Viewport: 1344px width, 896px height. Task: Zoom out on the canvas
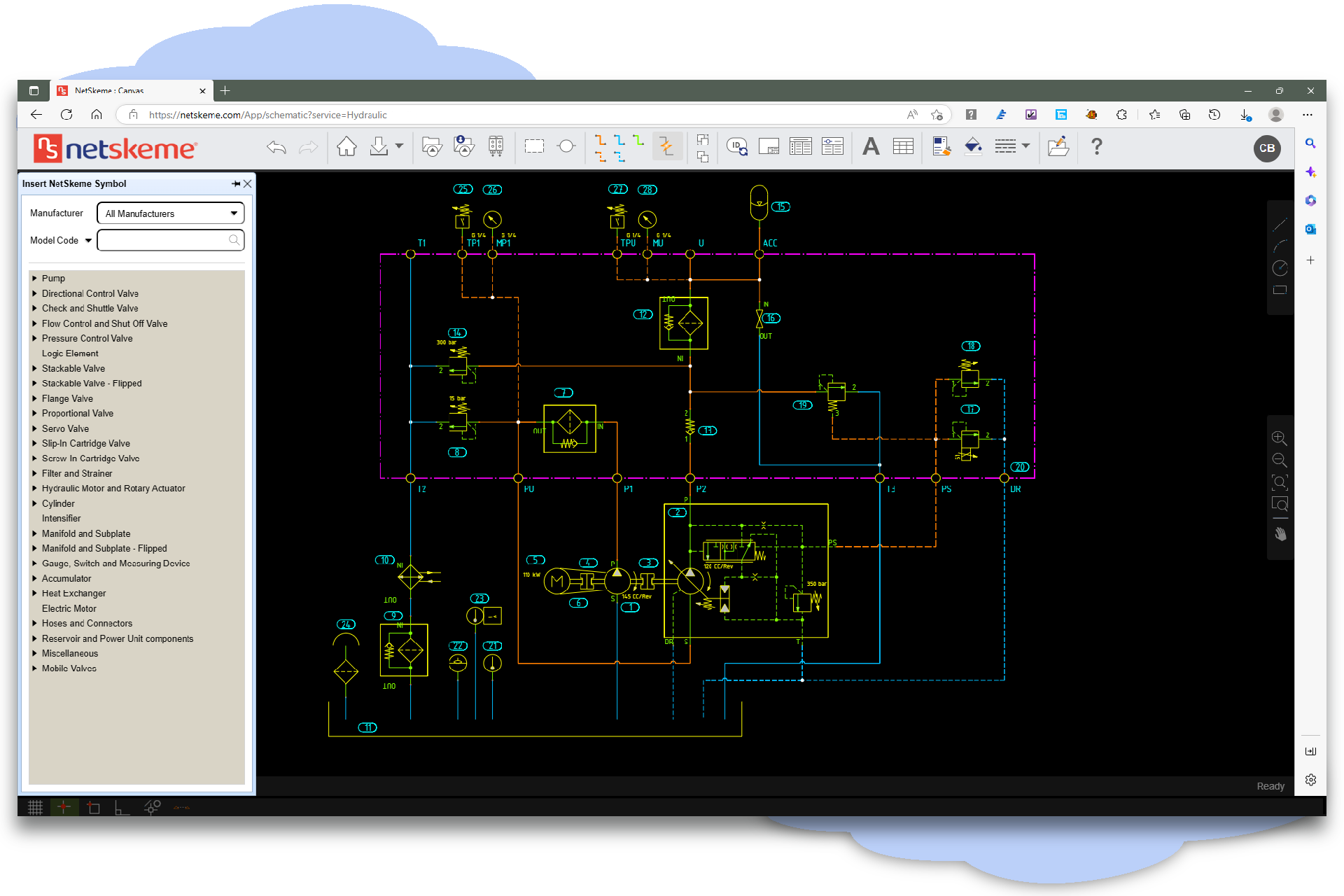pos(1280,460)
